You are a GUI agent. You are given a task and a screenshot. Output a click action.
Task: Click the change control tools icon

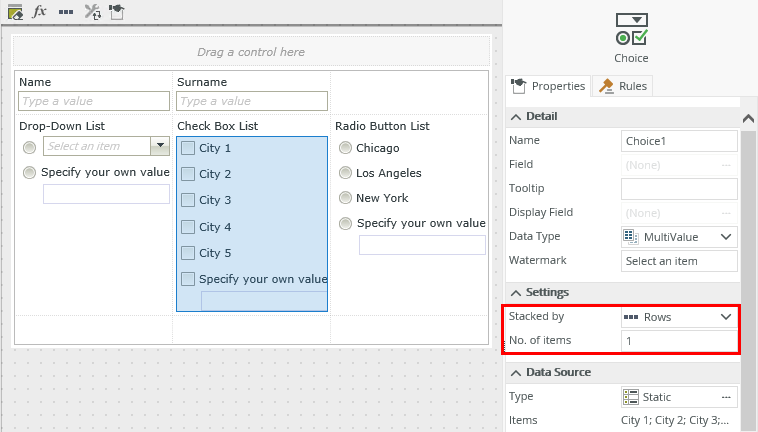click(92, 11)
